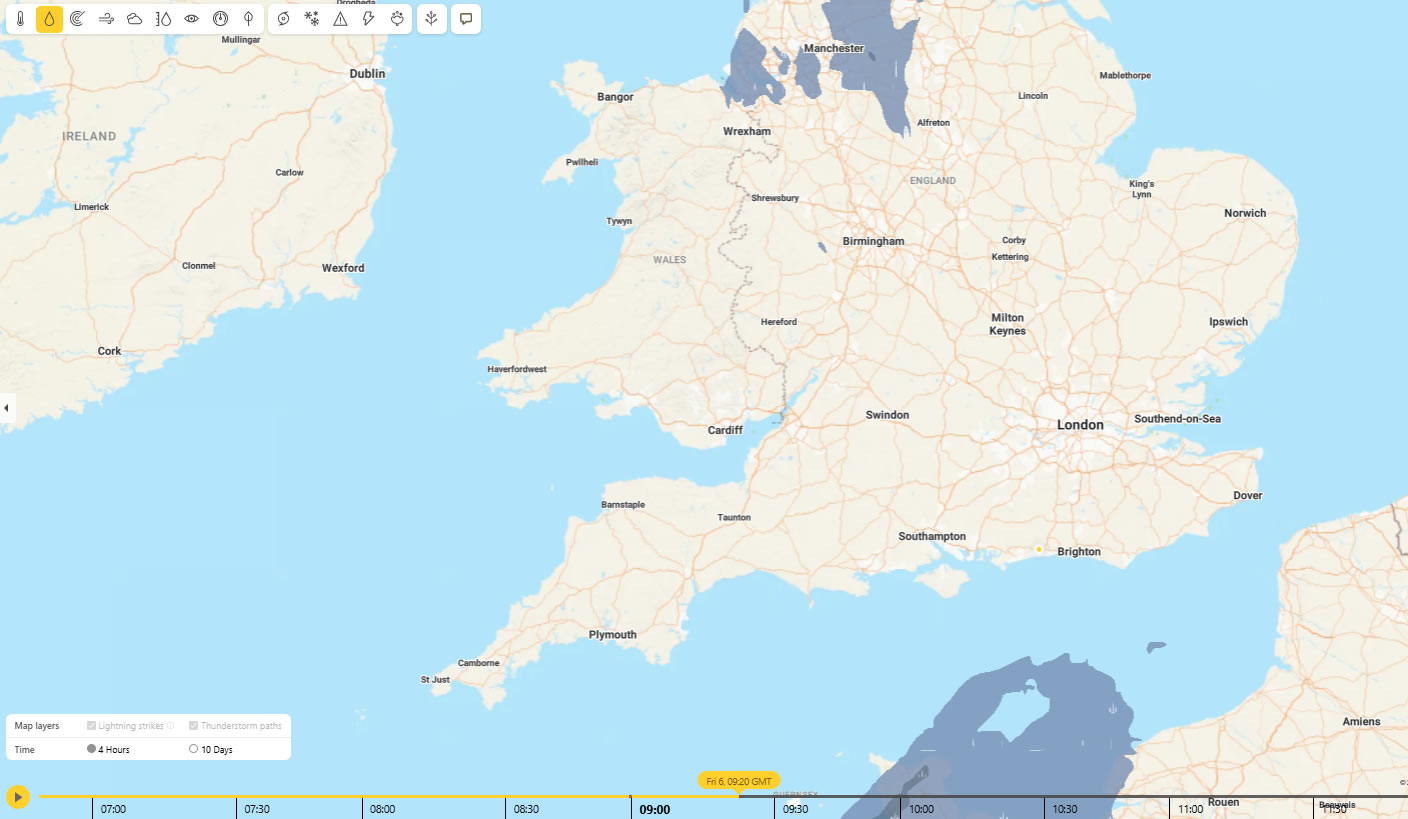Viewport: 1408px width, 819px height.
Task: Open the hurricane tracker icon
Action: tap(284, 19)
